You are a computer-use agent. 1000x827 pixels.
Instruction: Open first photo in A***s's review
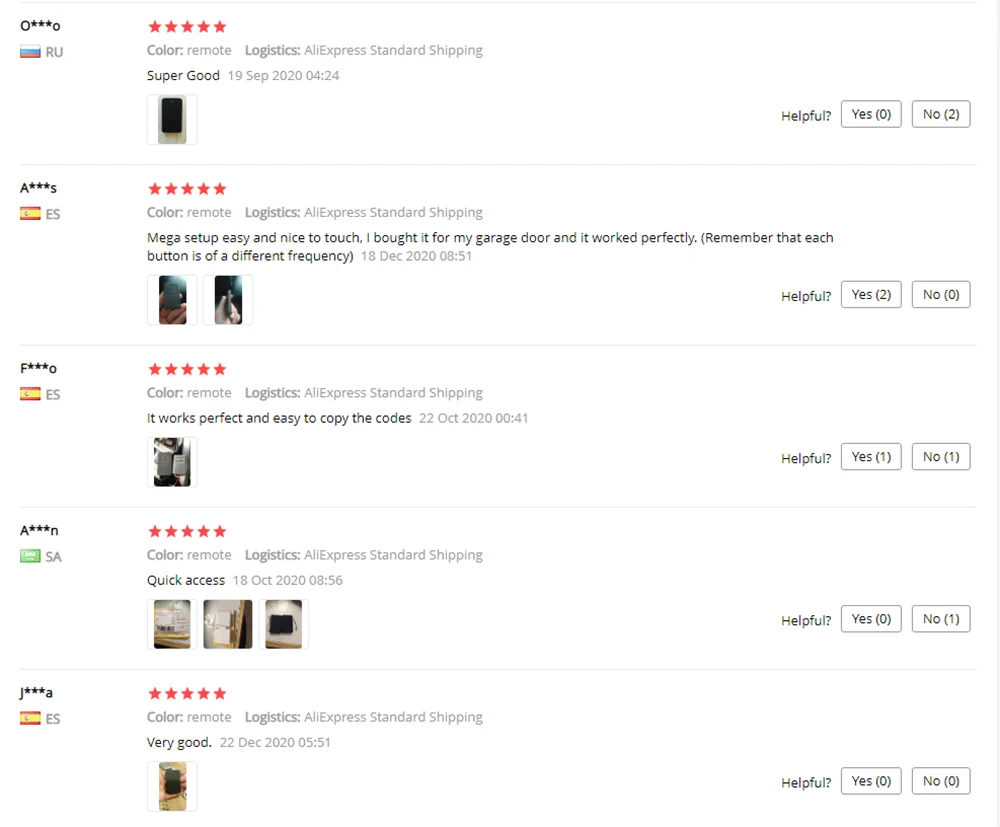(172, 300)
